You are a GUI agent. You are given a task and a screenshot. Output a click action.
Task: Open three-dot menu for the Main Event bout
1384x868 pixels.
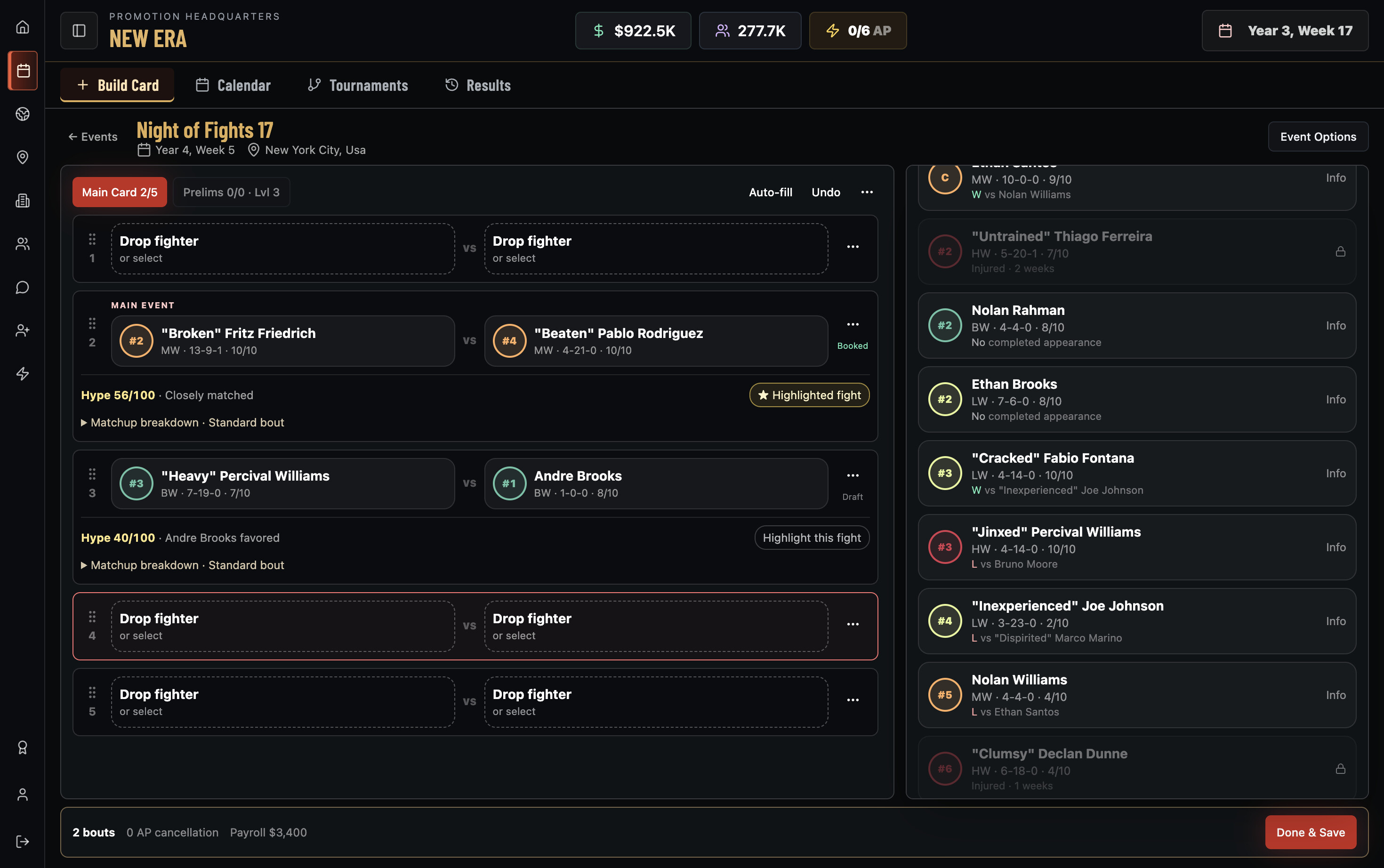pyautogui.click(x=853, y=324)
